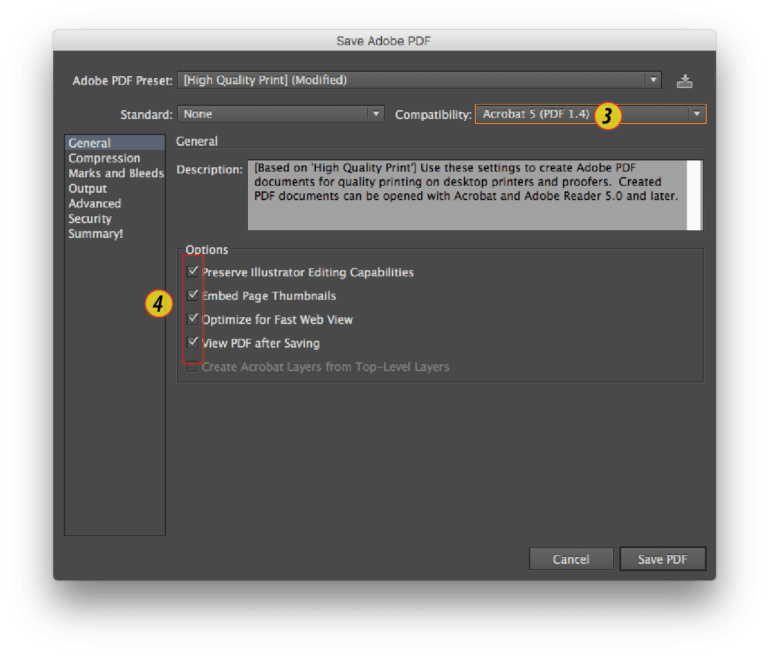The image size is (768, 656).
Task: Open the Adobe PDF Preset dropdown
Action: click(419, 80)
